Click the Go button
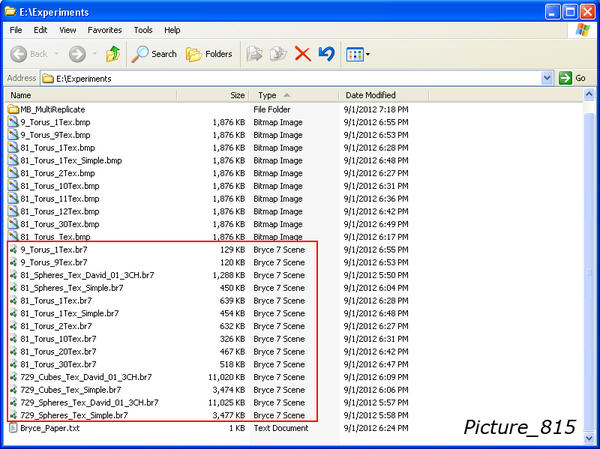This screenshot has height=449, width=600. [x=573, y=78]
